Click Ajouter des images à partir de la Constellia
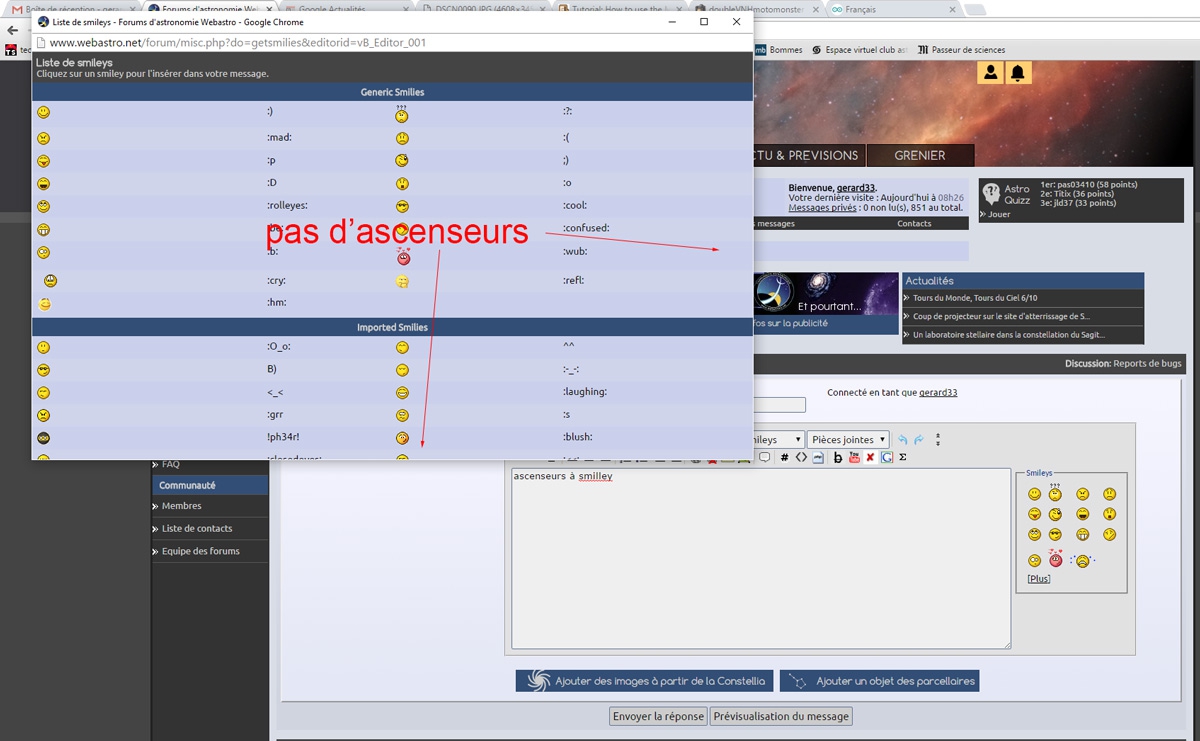Viewport: 1200px width, 741px height. 644,681
